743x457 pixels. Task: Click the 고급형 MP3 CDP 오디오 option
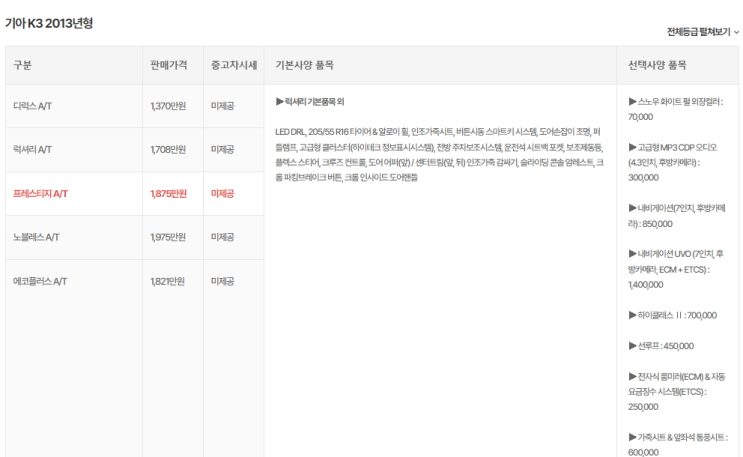(x=673, y=162)
